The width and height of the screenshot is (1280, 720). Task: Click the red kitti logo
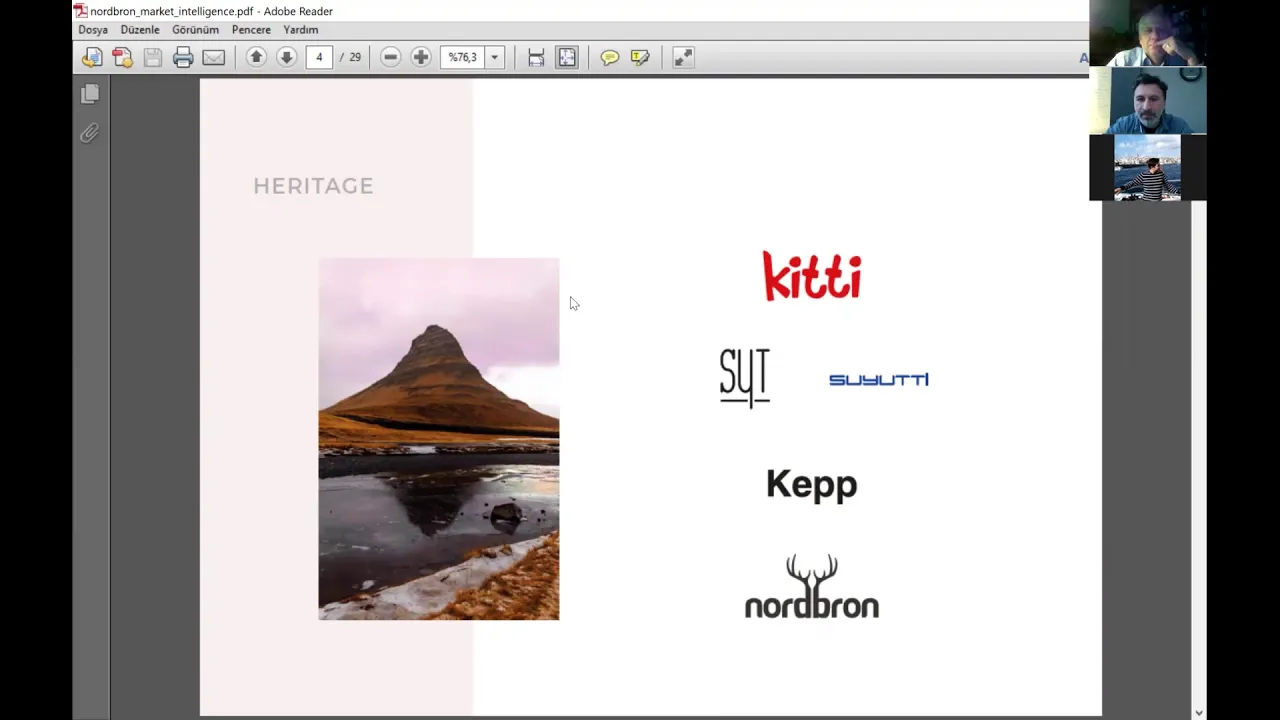tap(812, 276)
